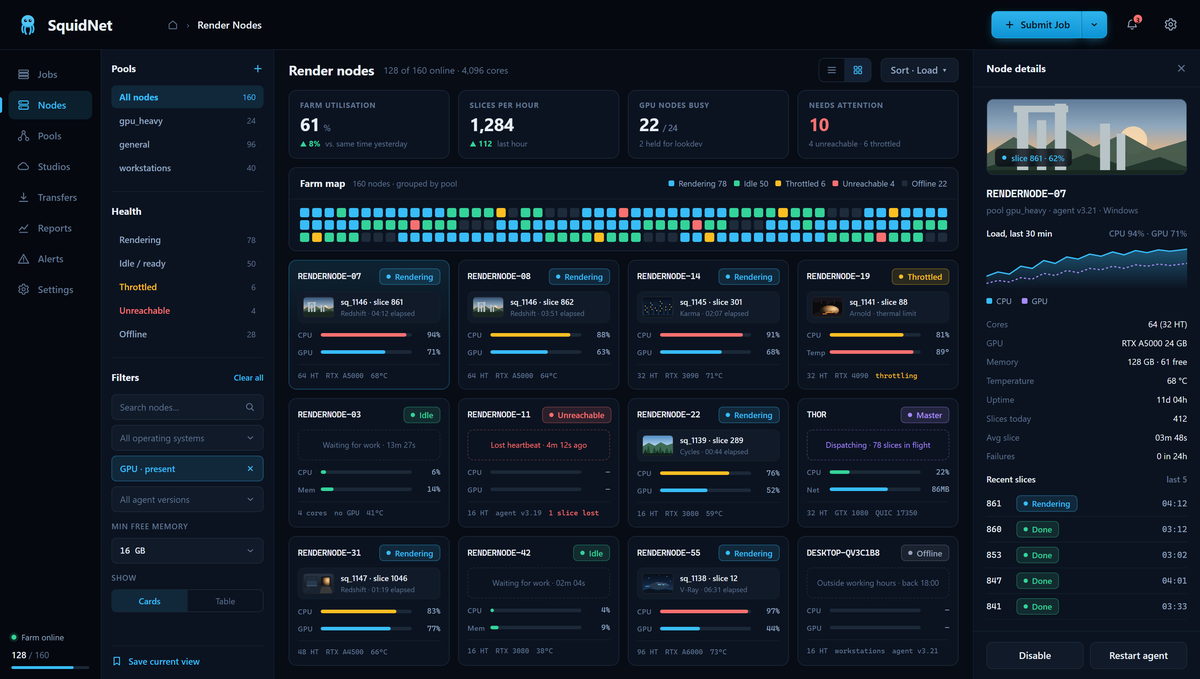
Task: Click the SquidNet squid logo icon
Action: pyautogui.click(x=27, y=25)
